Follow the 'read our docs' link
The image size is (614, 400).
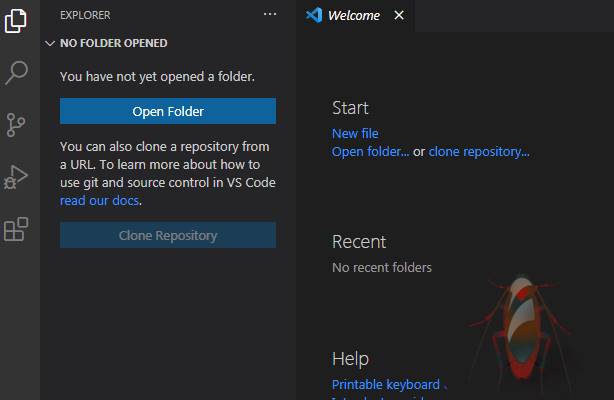click(99, 201)
